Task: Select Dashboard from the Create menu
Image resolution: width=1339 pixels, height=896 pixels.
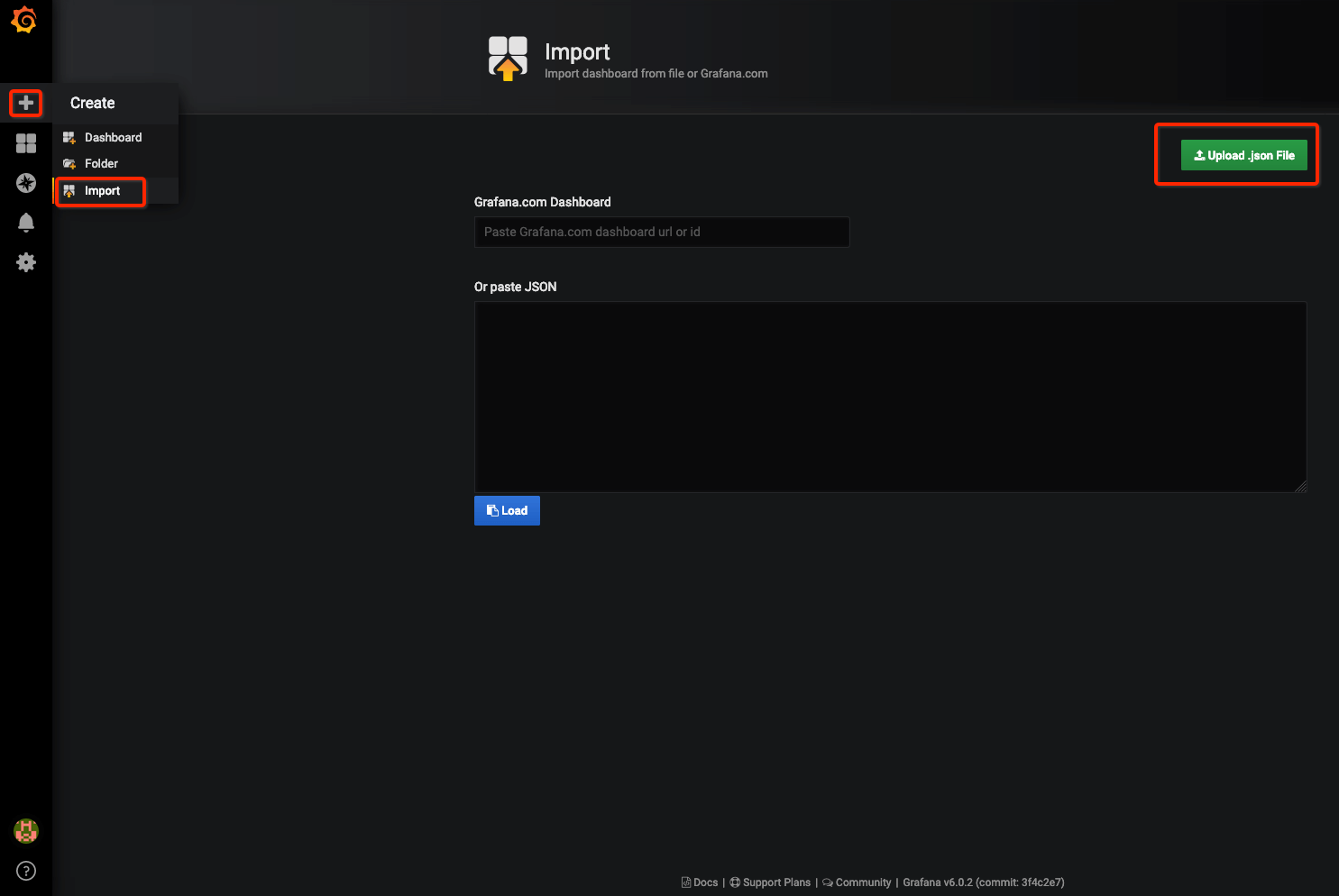Action: (113, 138)
